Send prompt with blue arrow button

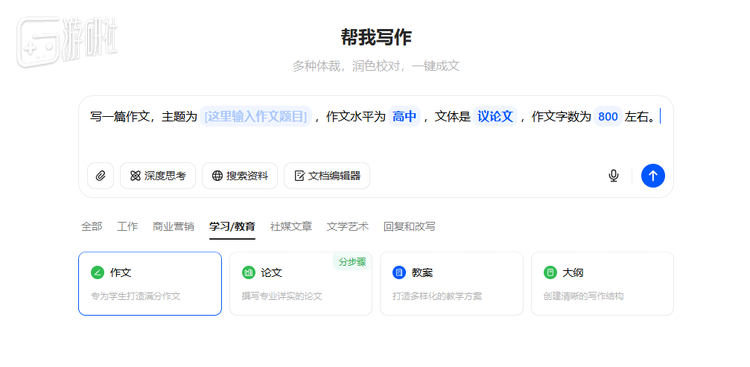[x=653, y=176]
